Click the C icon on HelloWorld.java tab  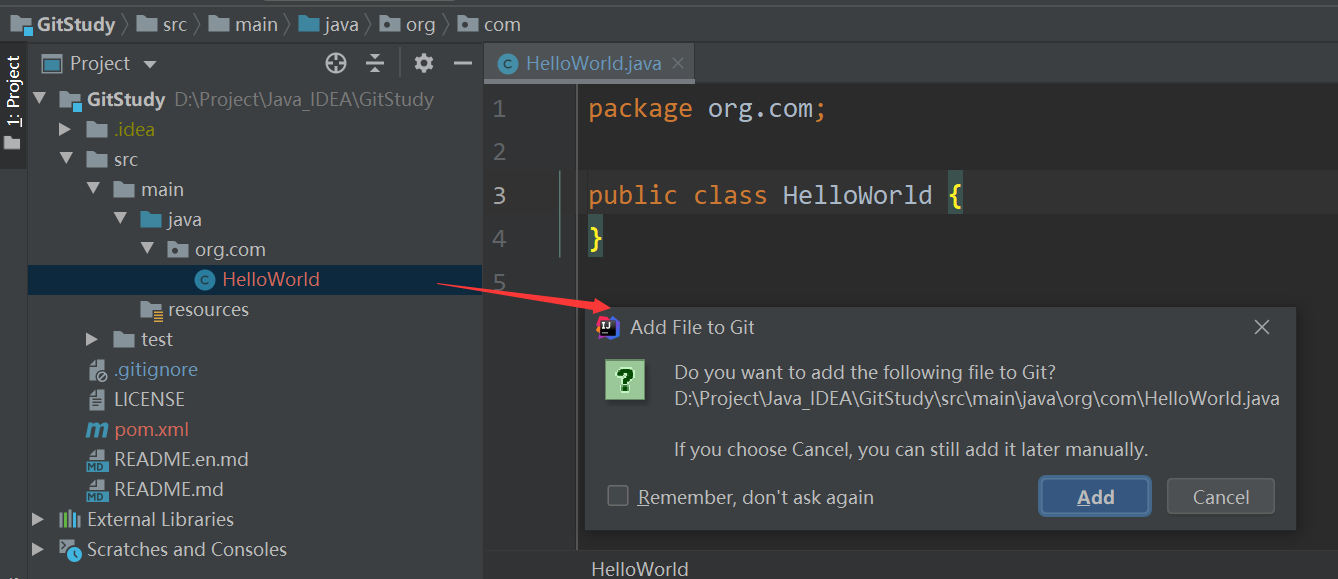pyautogui.click(x=508, y=64)
